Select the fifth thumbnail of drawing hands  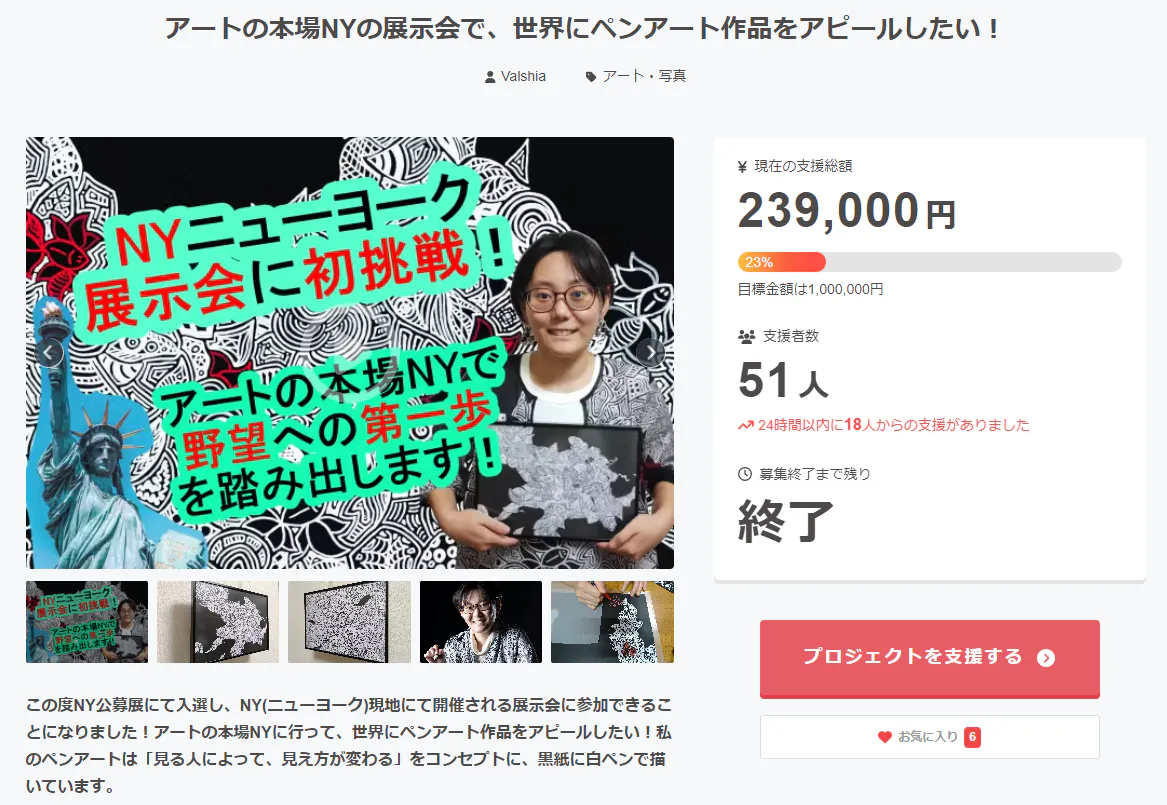[x=612, y=622]
